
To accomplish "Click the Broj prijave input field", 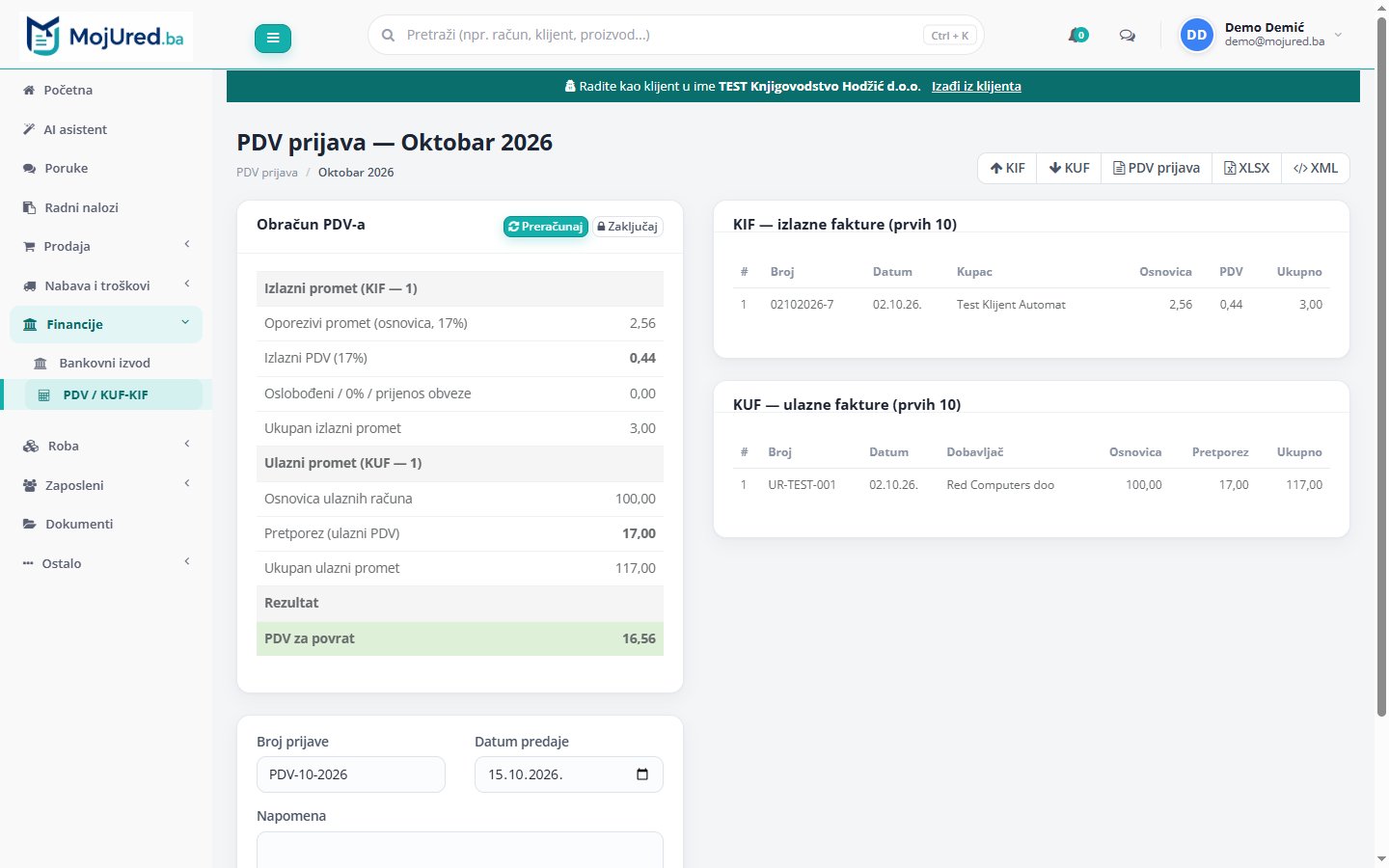I will pyautogui.click(x=351, y=774).
